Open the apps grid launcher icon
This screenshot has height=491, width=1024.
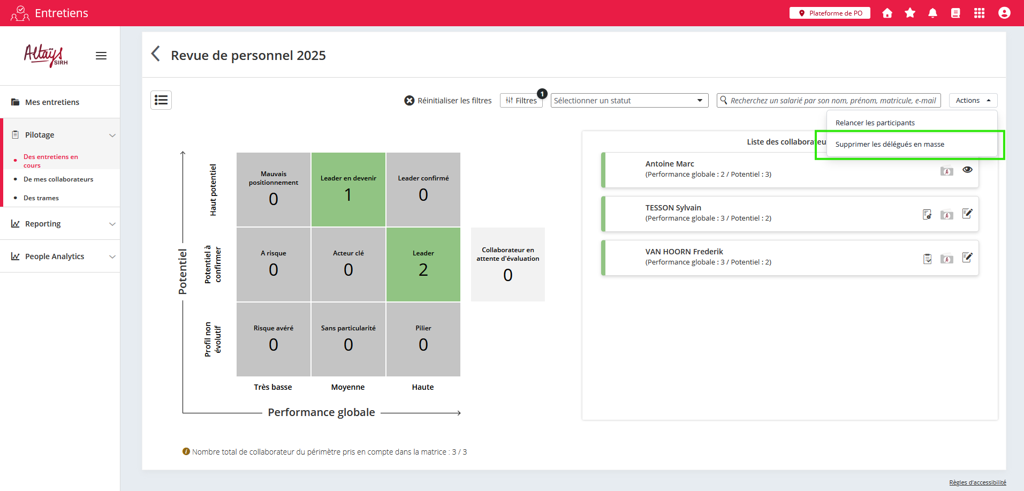979,13
